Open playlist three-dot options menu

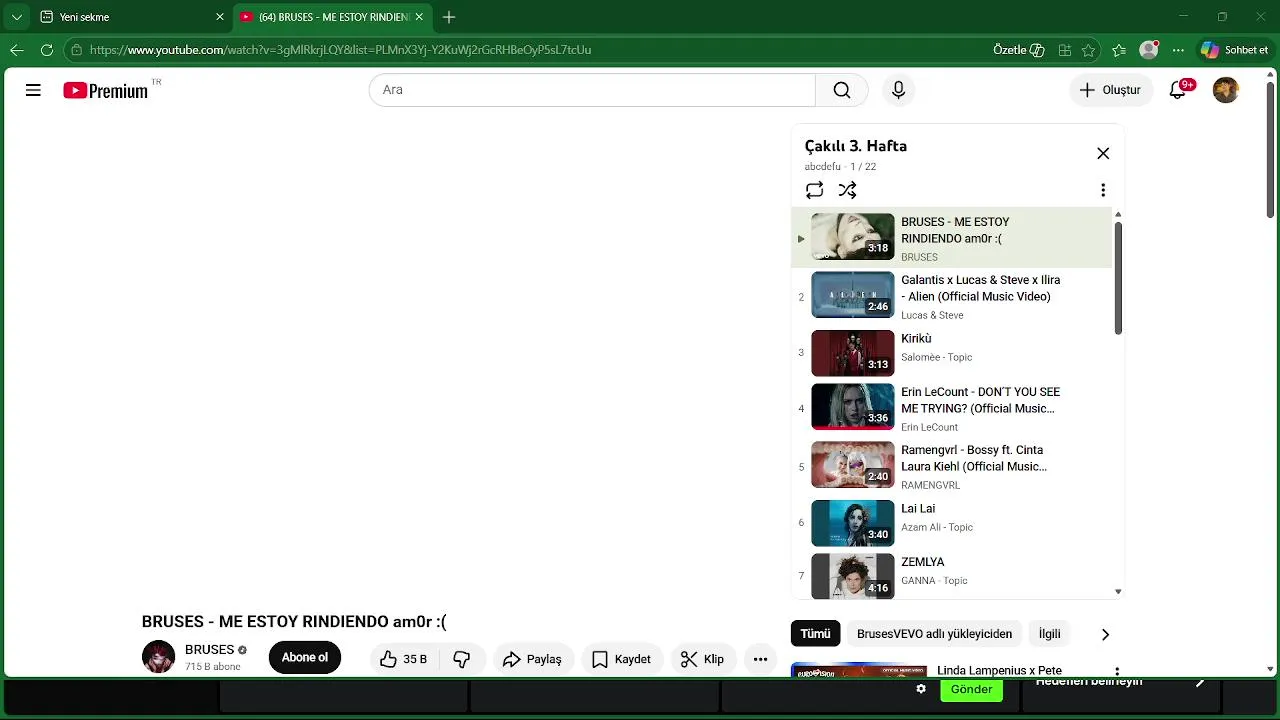[1103, 190]
